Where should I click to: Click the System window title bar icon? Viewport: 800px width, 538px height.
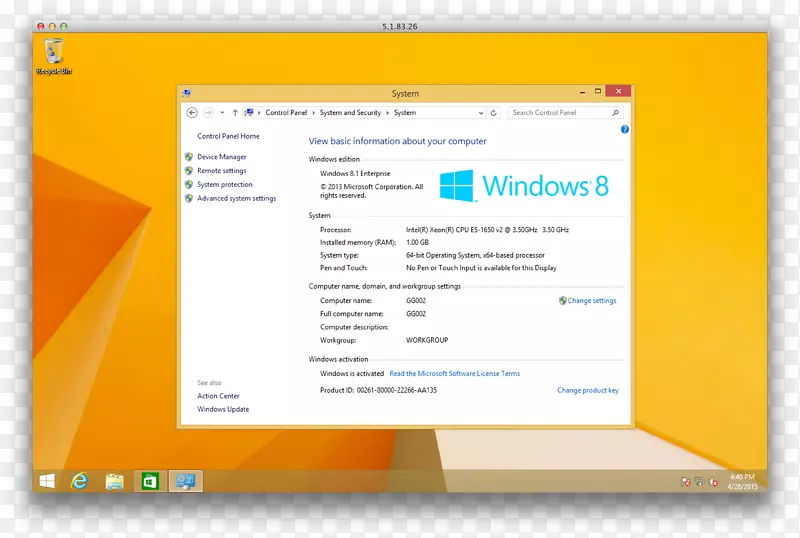tap(187, 93)
